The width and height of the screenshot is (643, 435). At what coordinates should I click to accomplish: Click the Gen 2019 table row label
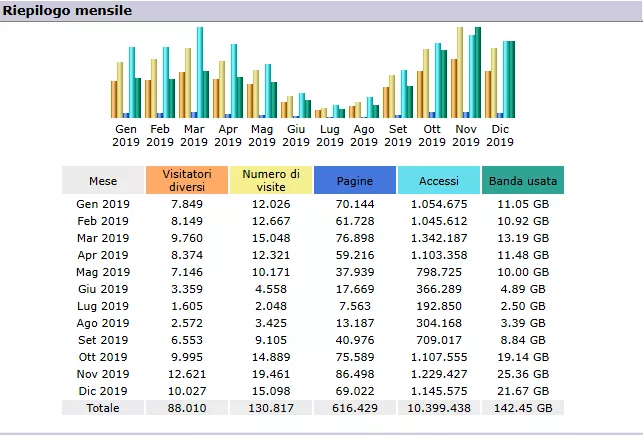[x=103, y=204]
